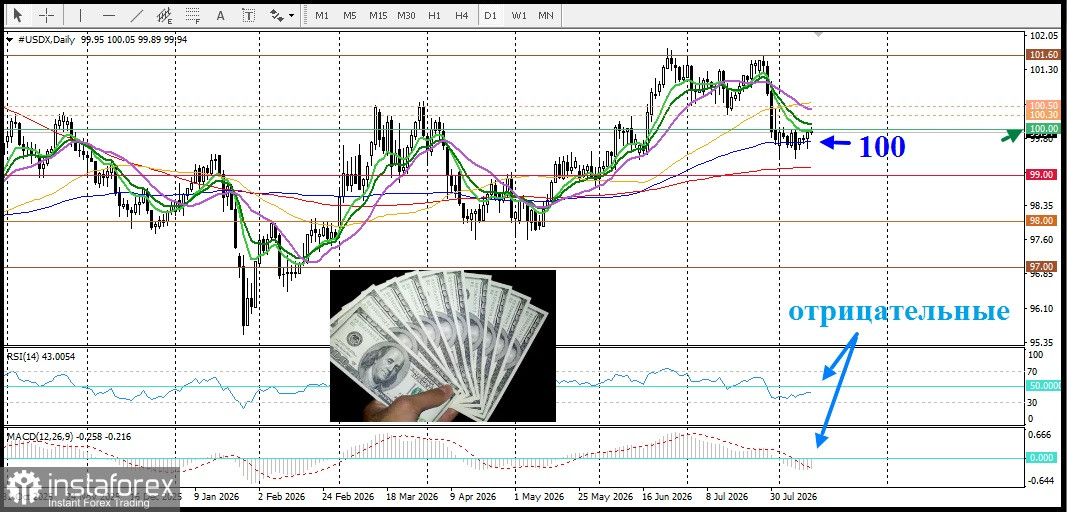Select the text label 'T' tool
Image resolution: width=1067 pixels, height=512 pixels.
click(249, 15)
